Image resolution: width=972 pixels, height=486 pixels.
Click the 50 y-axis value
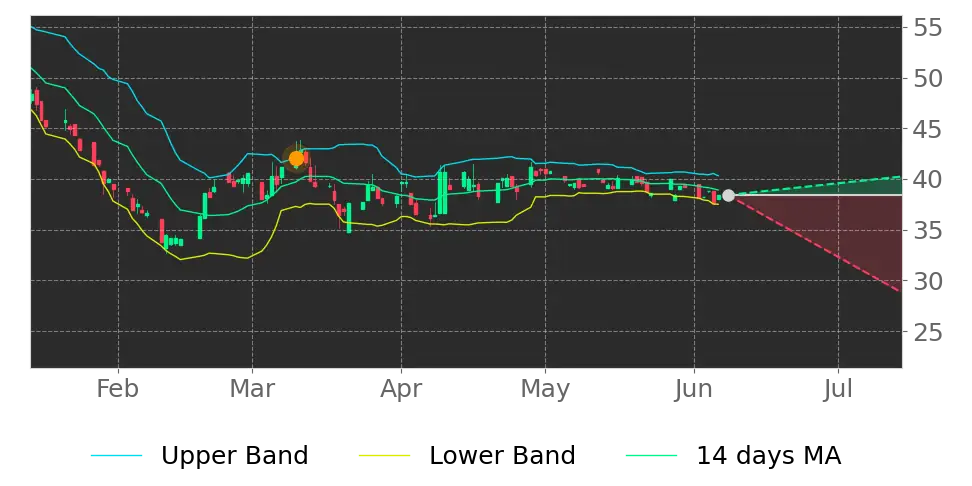point(928,79)
